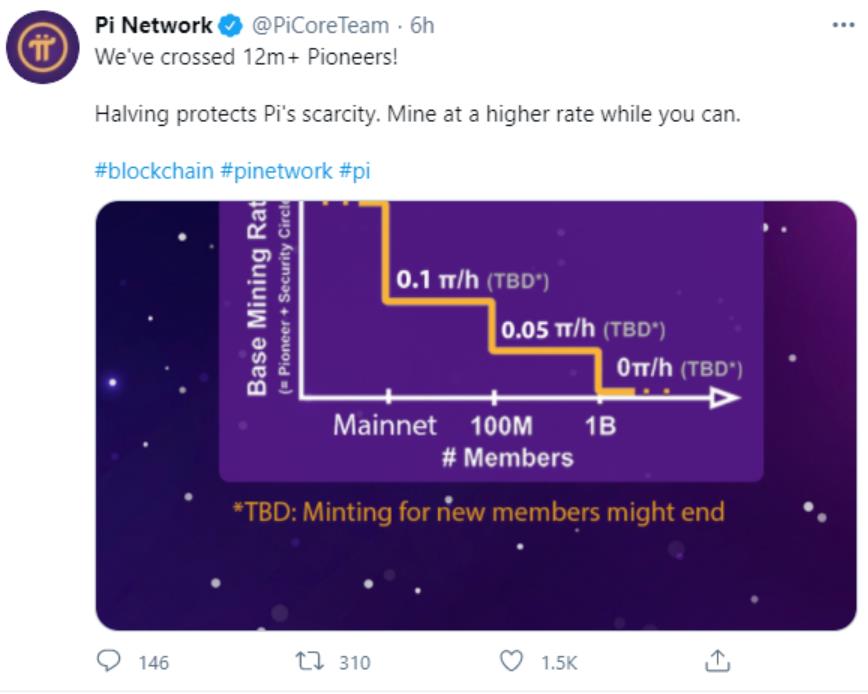Open the Pi Network profile avatar
The height and width of the screenshot is (694, 868).
[43, 47]
